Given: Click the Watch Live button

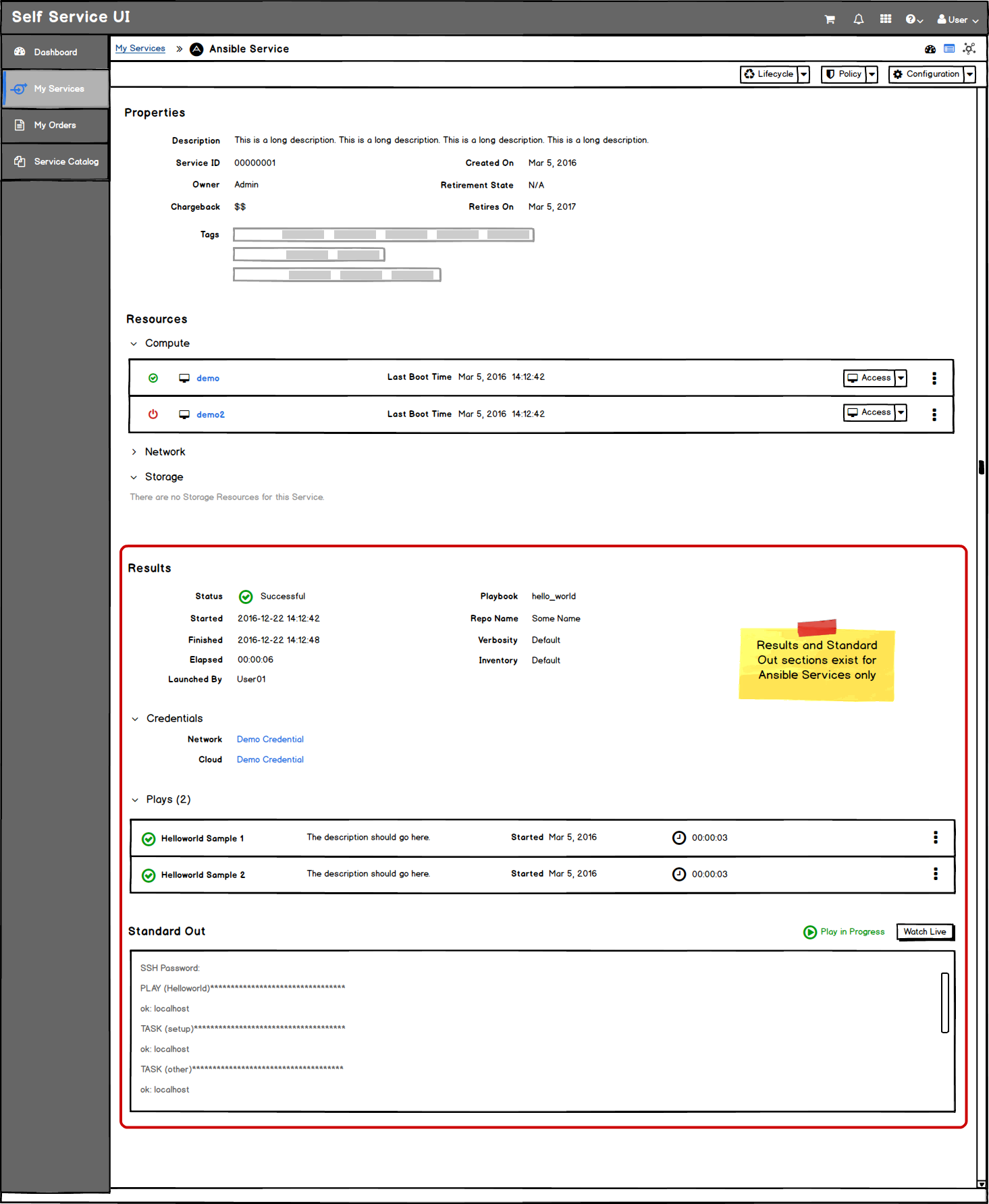Looking at the screenshot, I should point(925,932).
